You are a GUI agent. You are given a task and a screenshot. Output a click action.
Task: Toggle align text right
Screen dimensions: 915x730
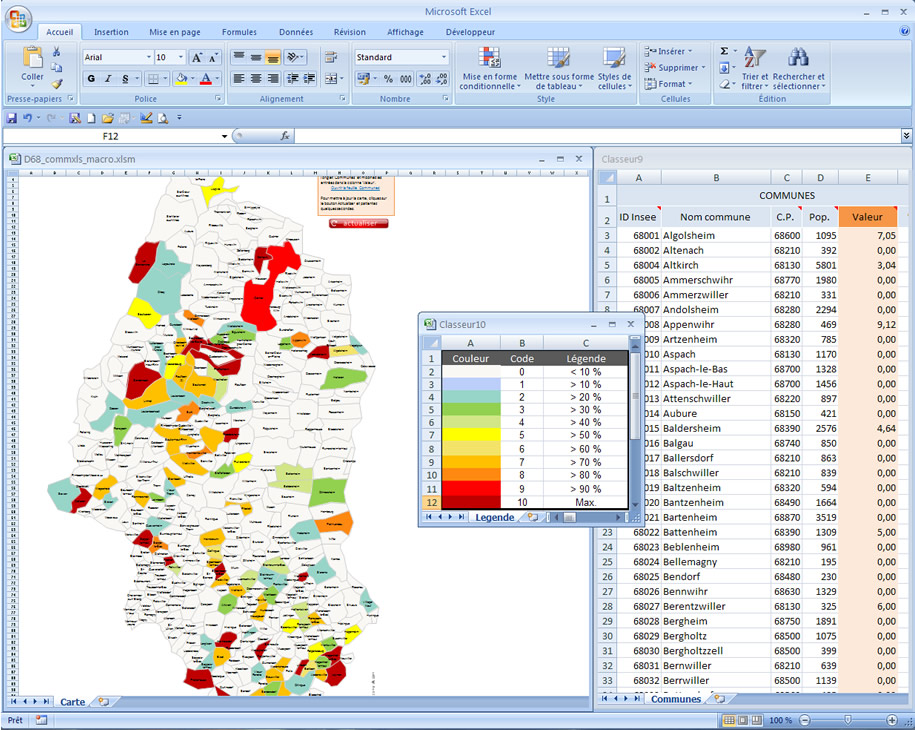coord(273,78)
